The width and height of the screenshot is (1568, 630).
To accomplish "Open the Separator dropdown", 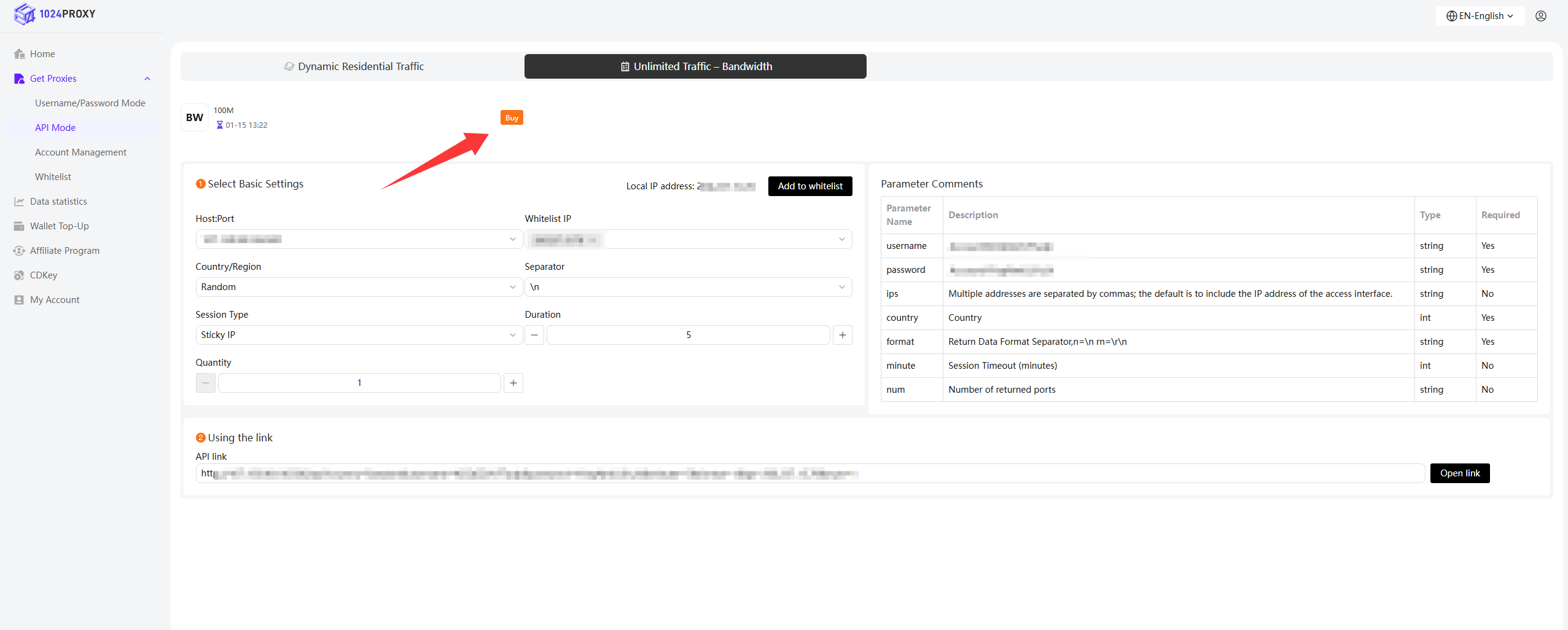I will click(687, 287).
